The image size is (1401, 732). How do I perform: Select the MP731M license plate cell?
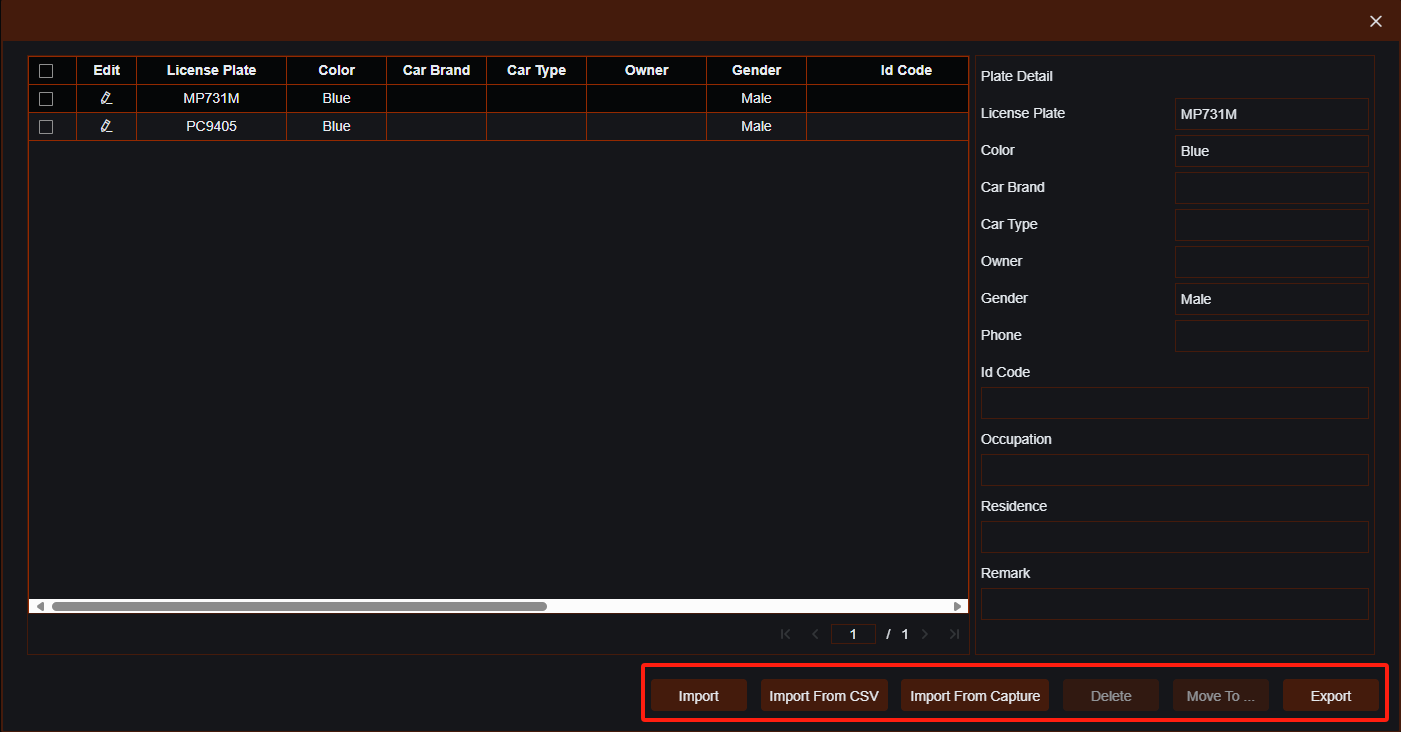click(x=212, y=99)
